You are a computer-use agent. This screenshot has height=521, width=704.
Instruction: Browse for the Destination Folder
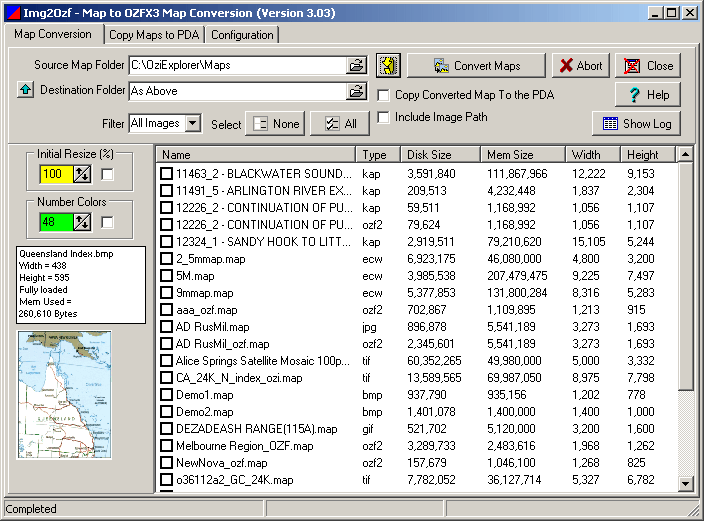(x=356, y=91)
